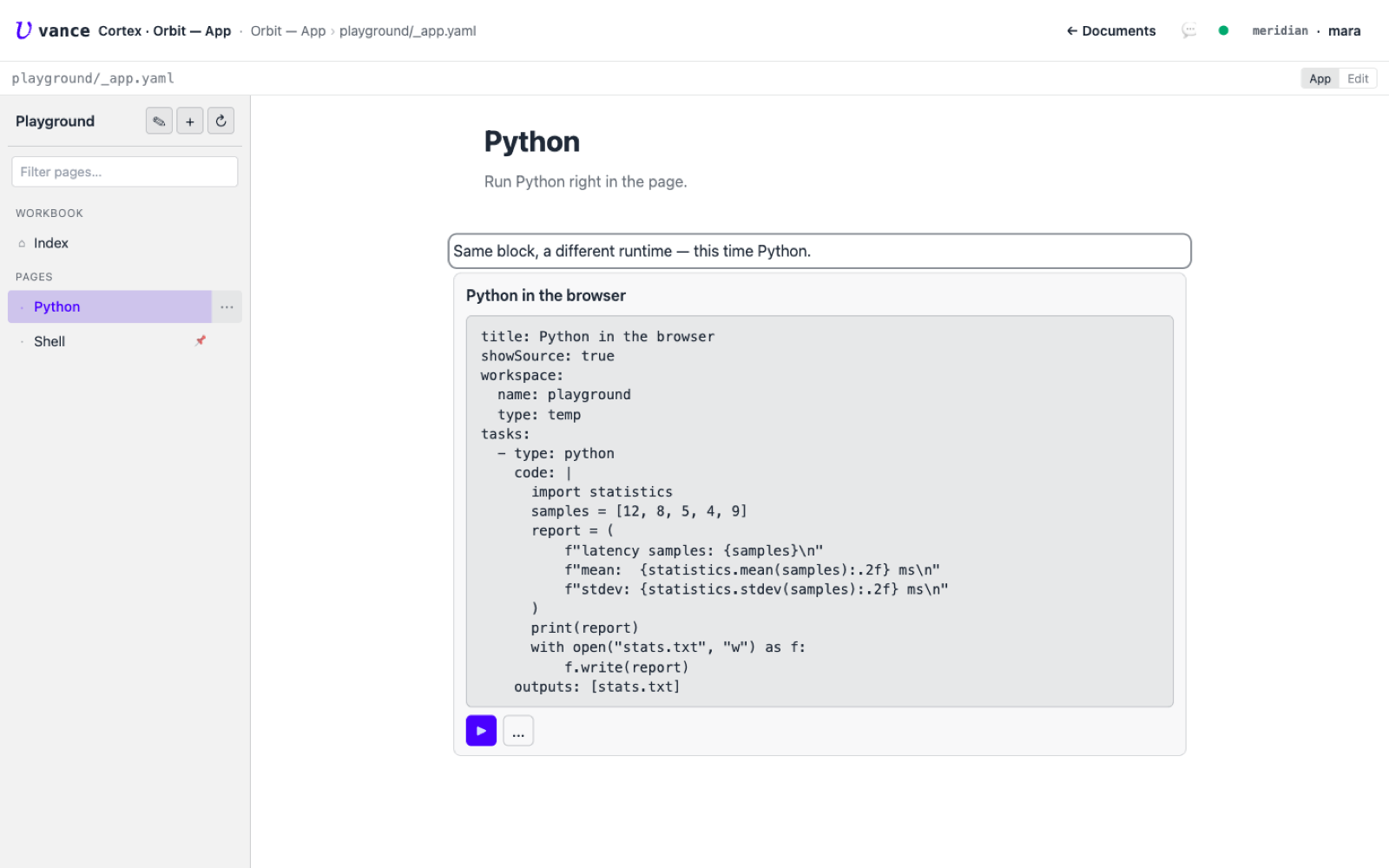Switch to the Edit view tab
1389x868 pixels.
tap(1358, 79)
